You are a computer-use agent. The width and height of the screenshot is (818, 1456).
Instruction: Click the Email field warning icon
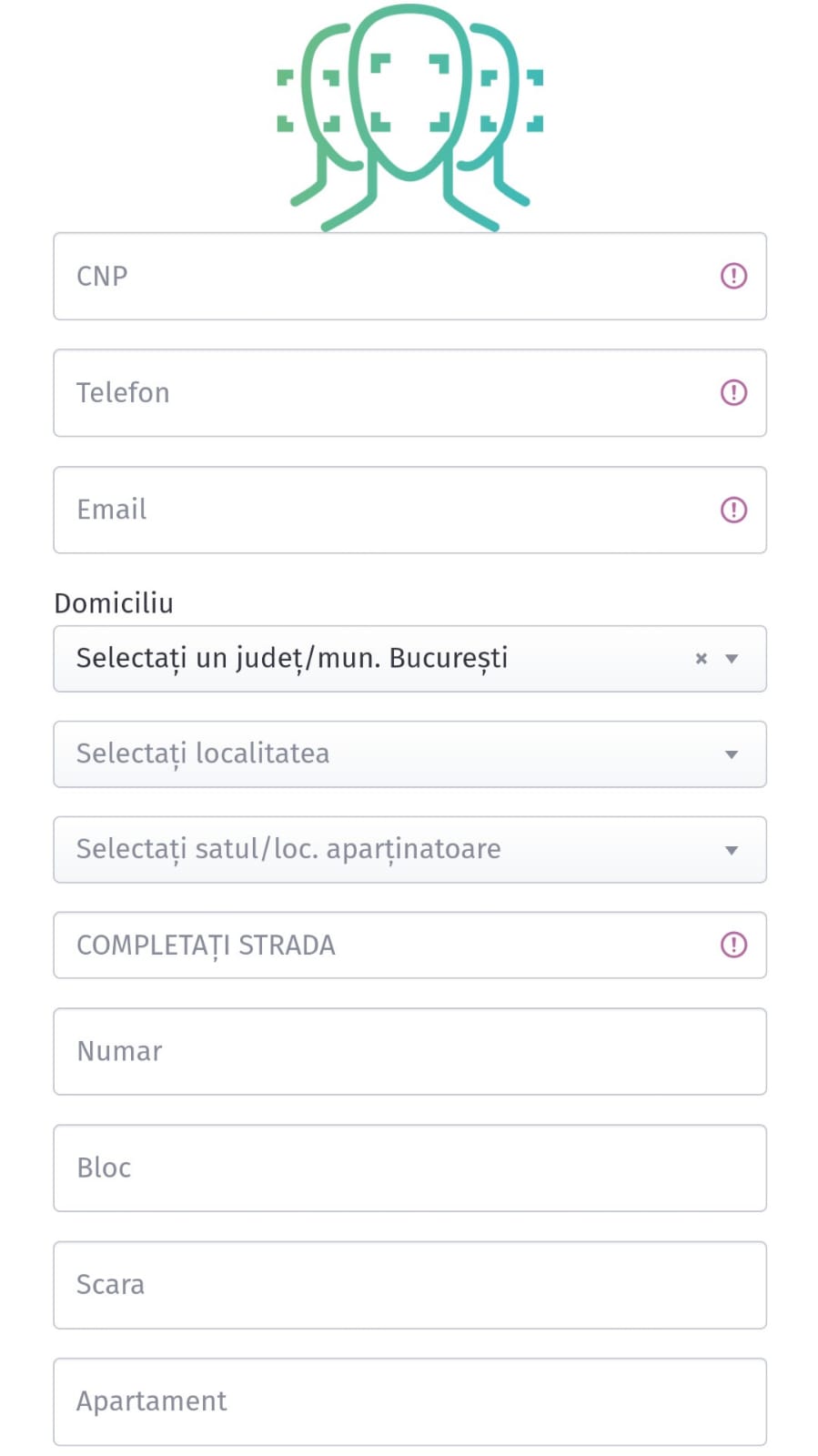coord(733,510)
